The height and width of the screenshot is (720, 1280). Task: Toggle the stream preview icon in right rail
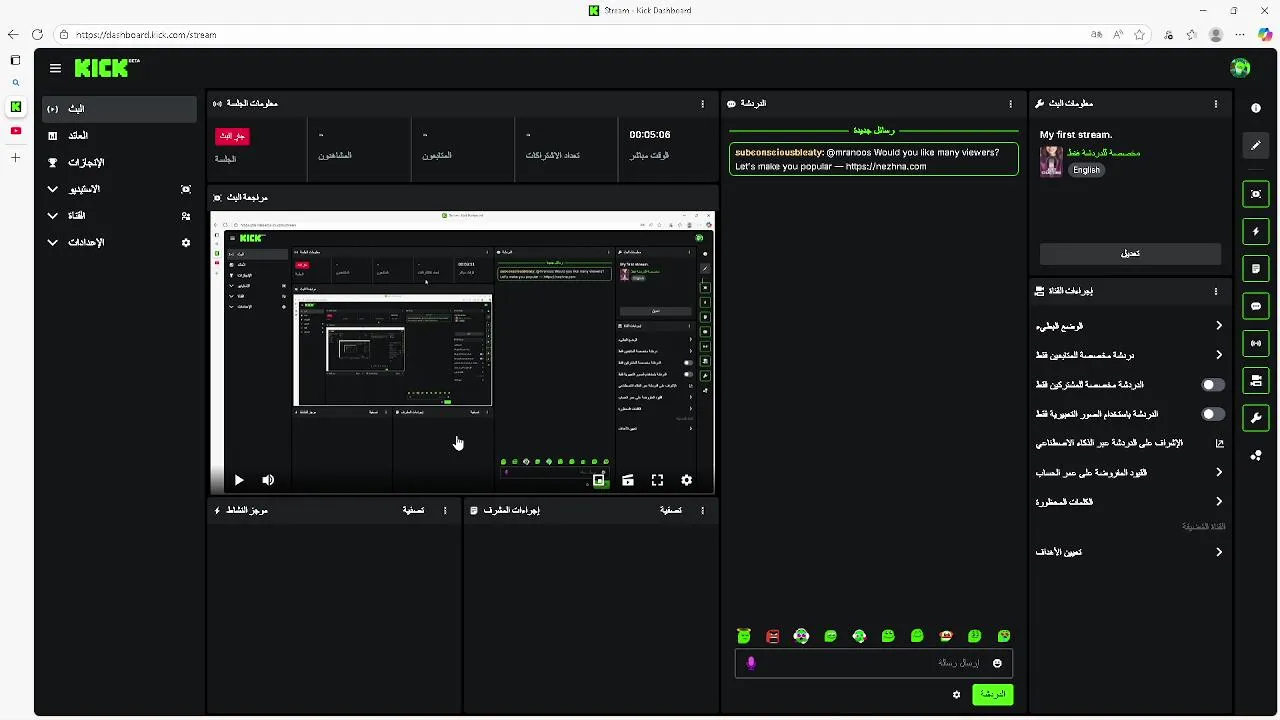pyautogui.click(x=1256, y=194)
